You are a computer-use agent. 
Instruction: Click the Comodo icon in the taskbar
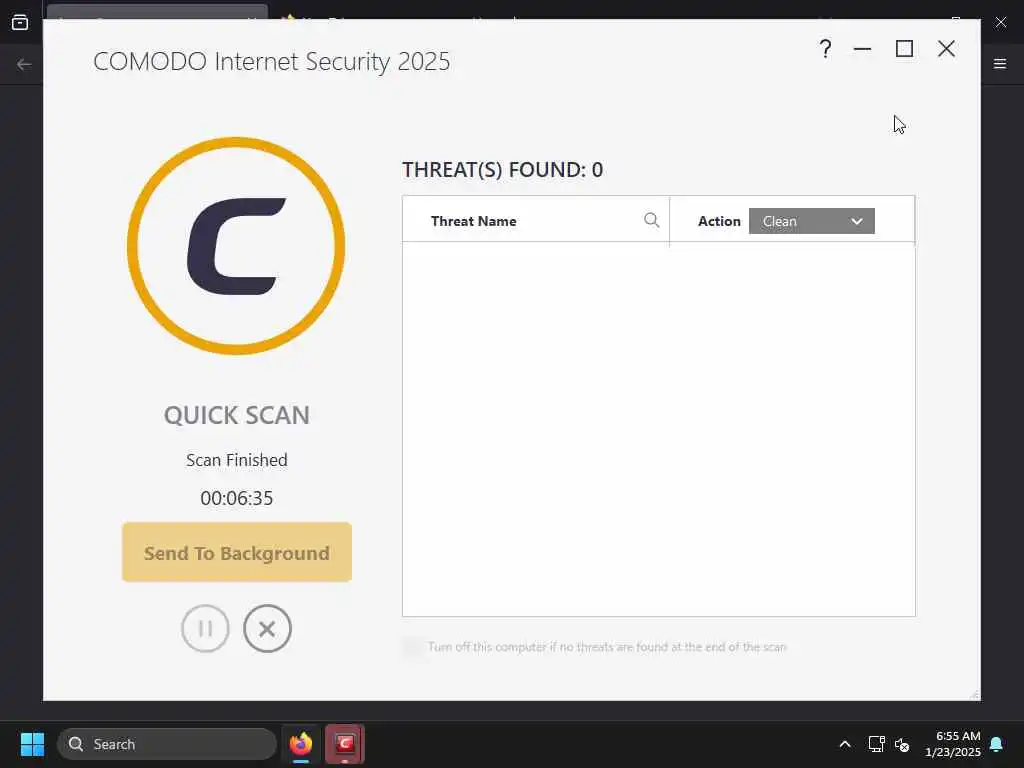[x=345, y=744]
